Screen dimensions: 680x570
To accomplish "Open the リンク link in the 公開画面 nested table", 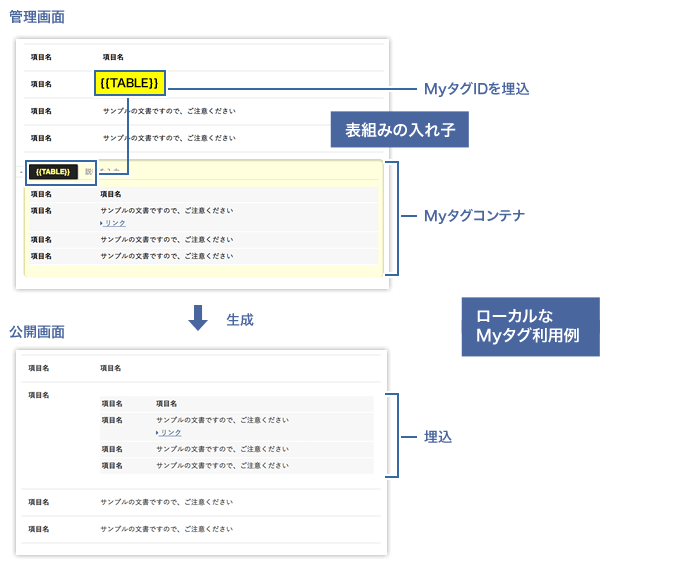I will click(x=170, y=433).
